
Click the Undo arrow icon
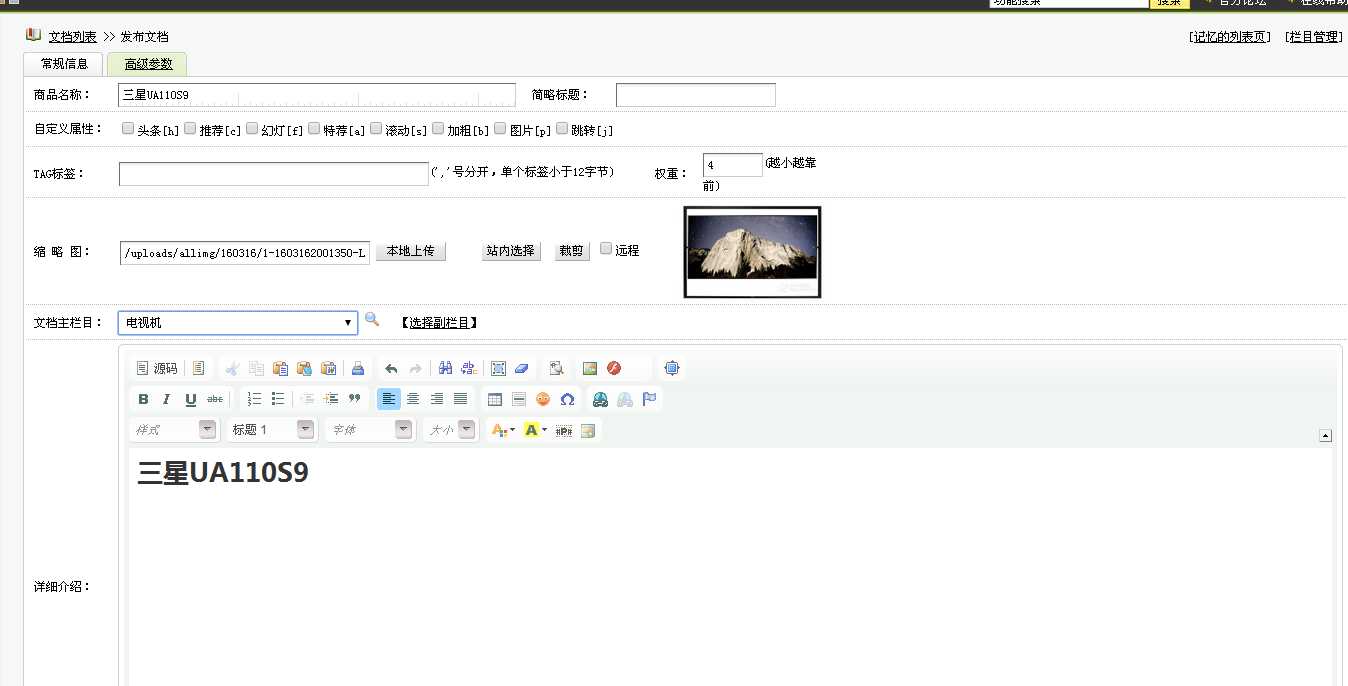click(x=391, y=368)
